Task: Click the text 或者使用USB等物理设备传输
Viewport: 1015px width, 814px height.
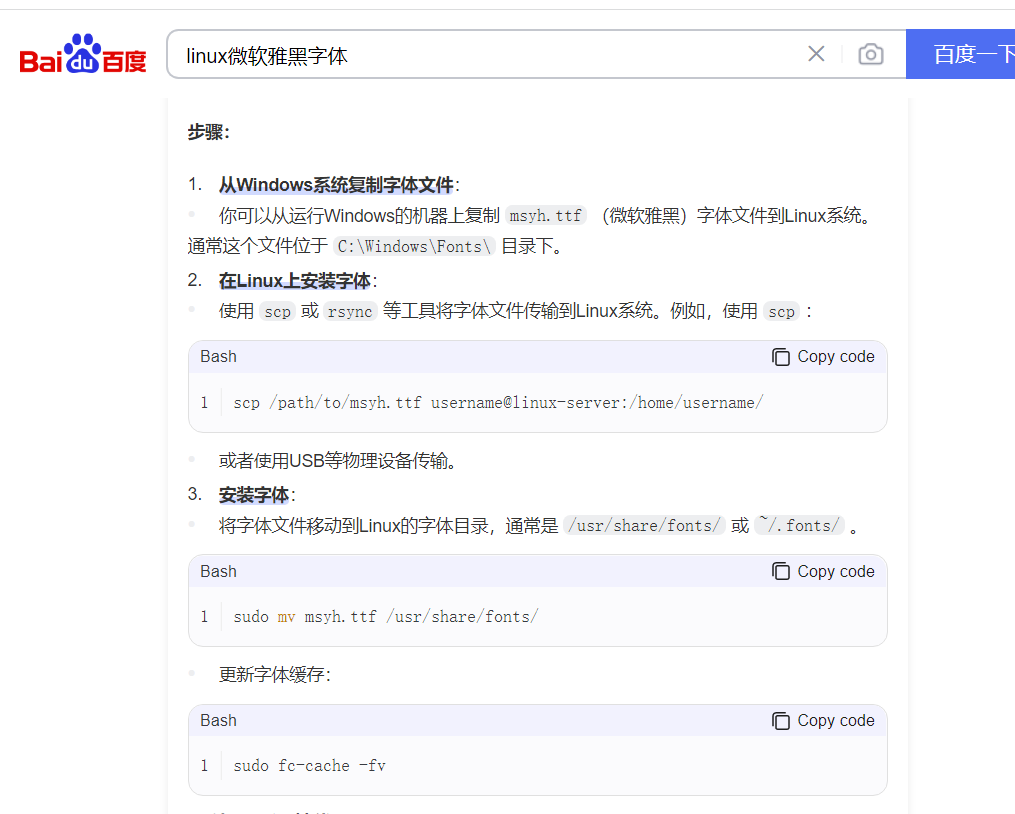Action: pyautogui.click(x=339, y=461)
